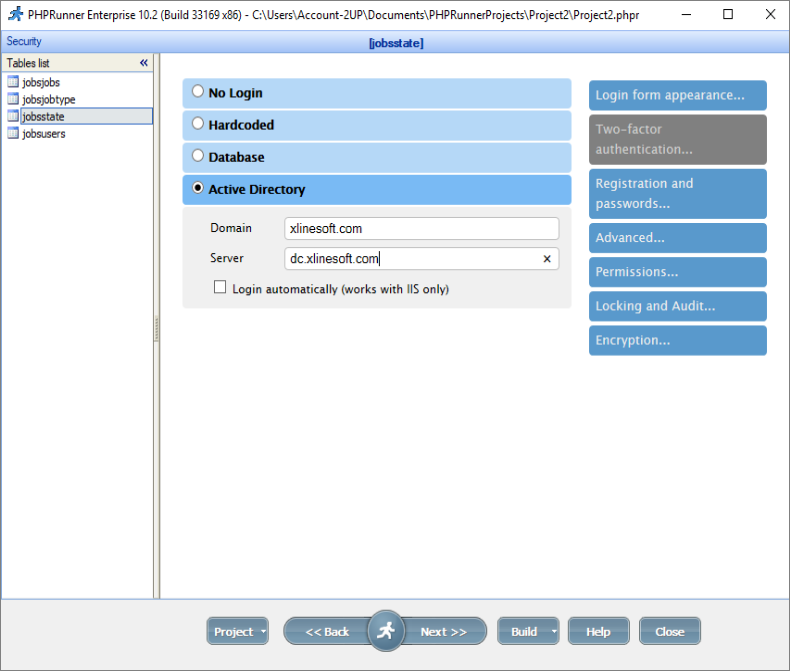
Task: Click the jobsjobtype table icon
Action: coord(13,99)
